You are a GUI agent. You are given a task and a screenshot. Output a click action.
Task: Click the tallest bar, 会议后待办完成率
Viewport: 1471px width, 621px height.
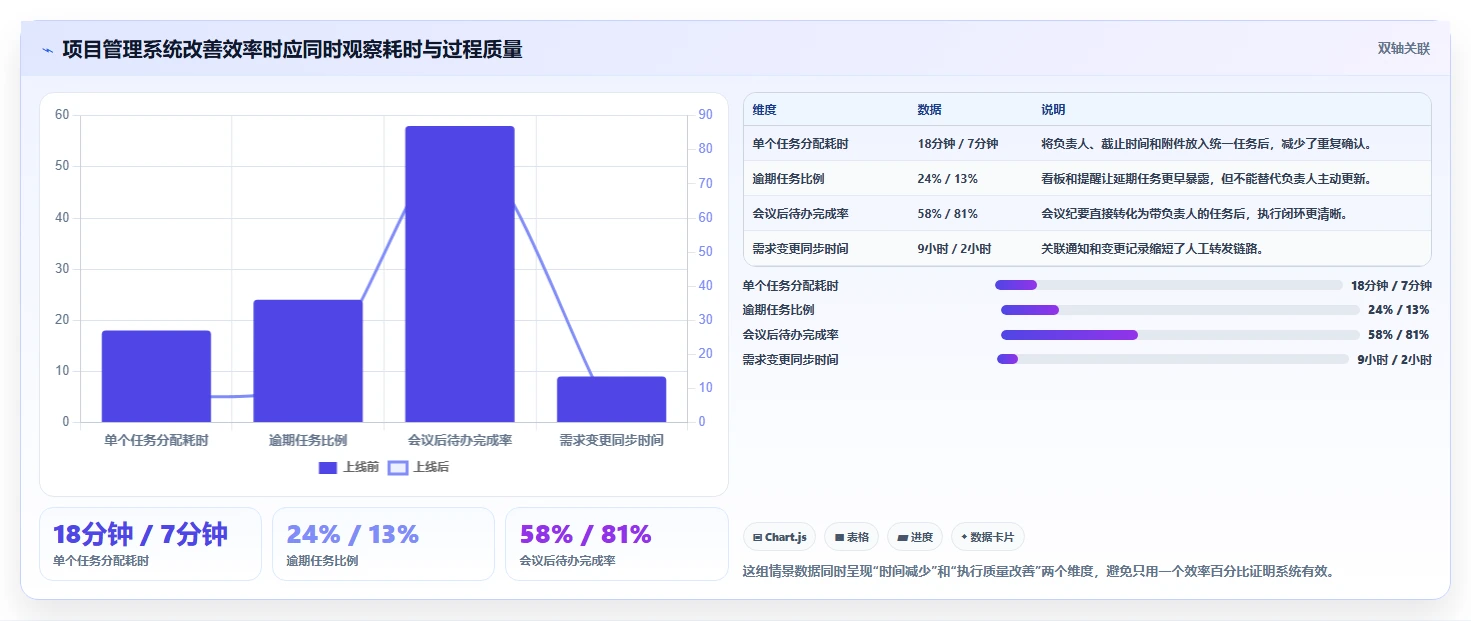[460, 274]
